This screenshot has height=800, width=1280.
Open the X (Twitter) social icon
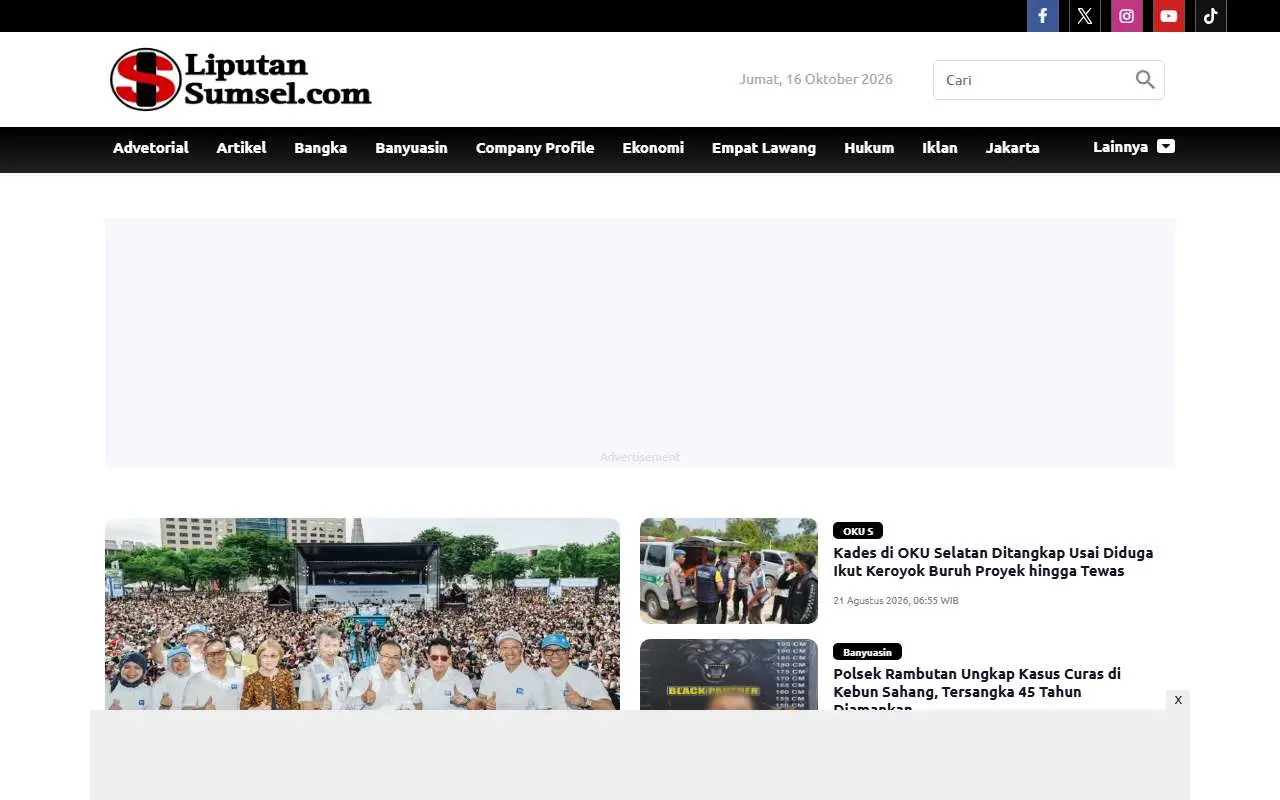[1085, 16]
